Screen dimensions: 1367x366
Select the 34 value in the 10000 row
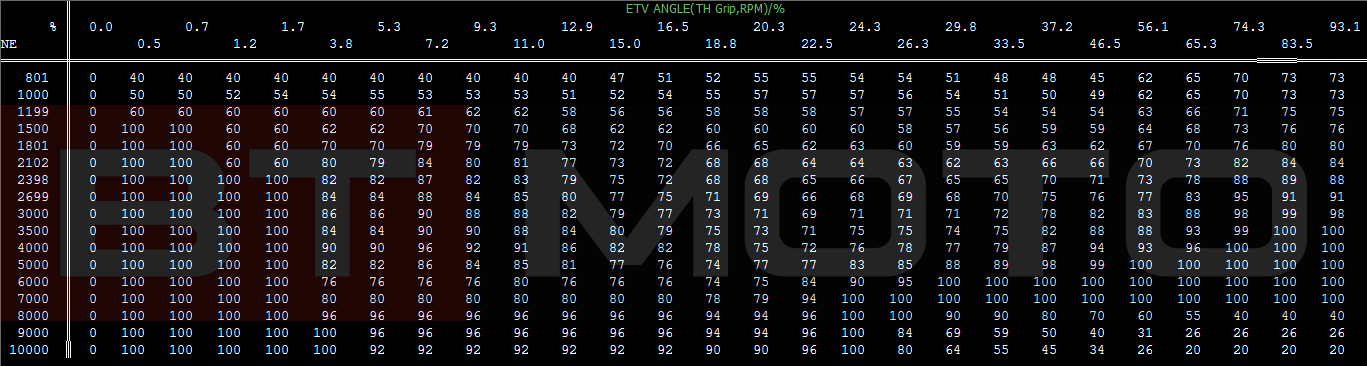click(x=1097, y=349)
